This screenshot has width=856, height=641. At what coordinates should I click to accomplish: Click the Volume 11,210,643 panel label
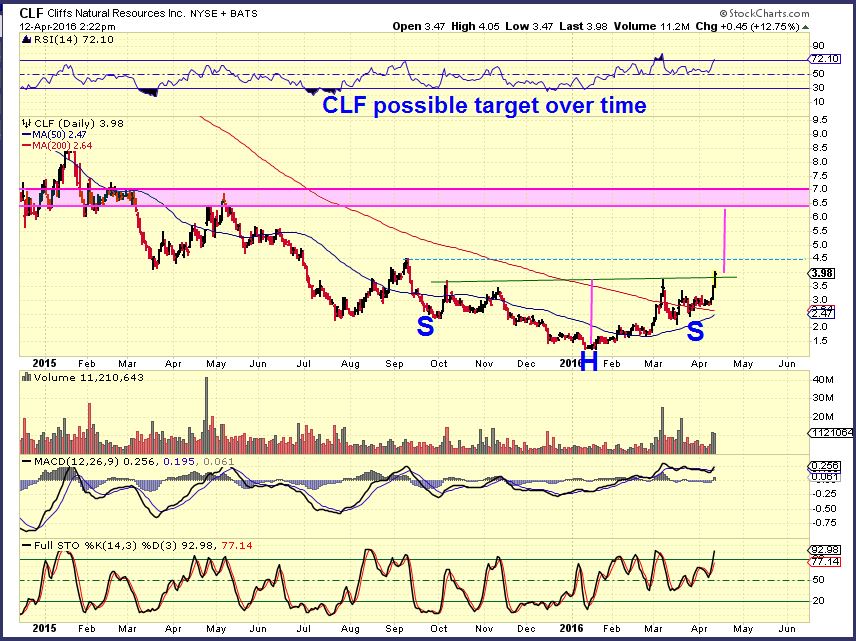tap(88, 377)
